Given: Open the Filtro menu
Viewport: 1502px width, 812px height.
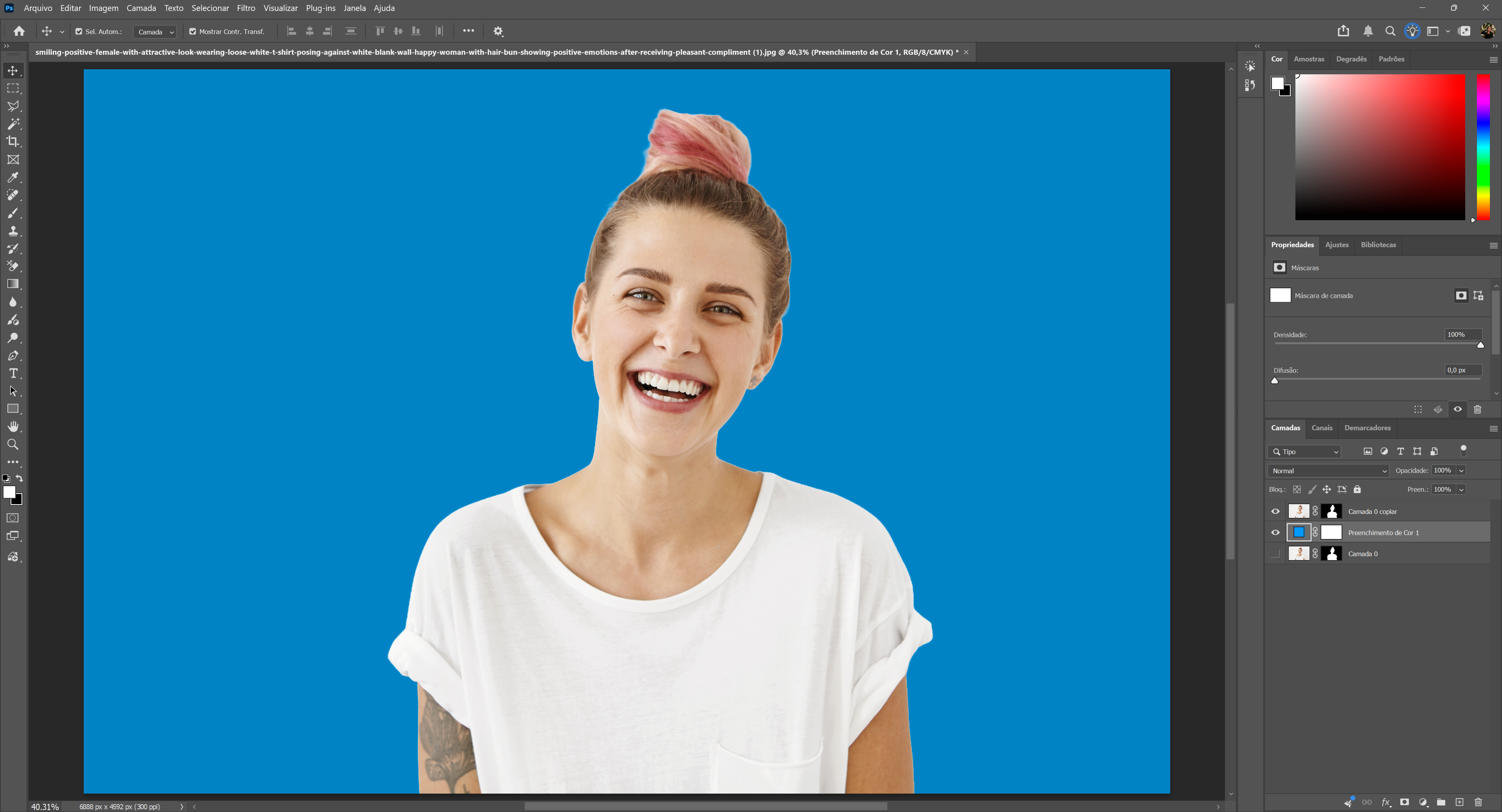Looking at the screenshot, I should pos(246,8).
